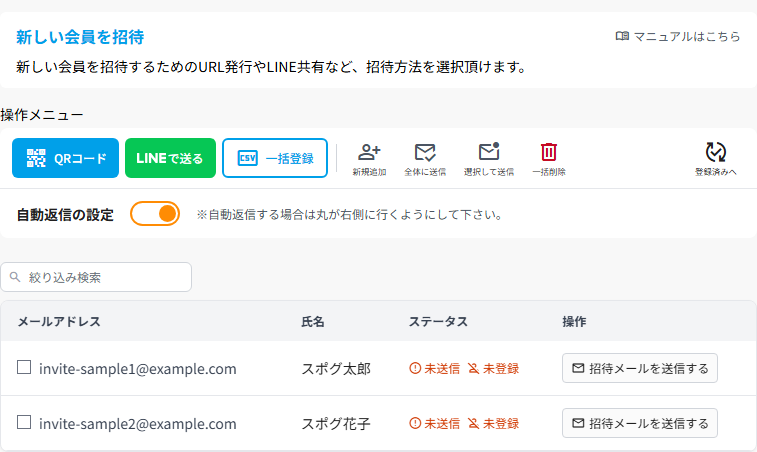Click the magnifier icon in search box

(15, 277)
